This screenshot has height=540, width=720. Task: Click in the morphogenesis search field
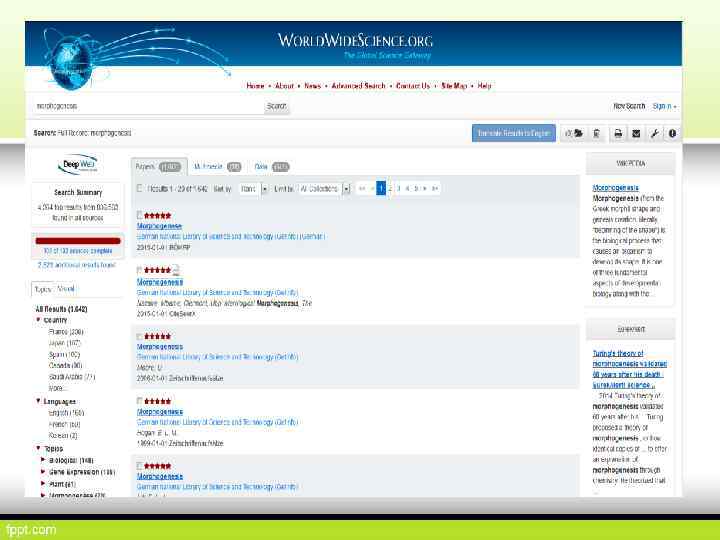[148, 106]
